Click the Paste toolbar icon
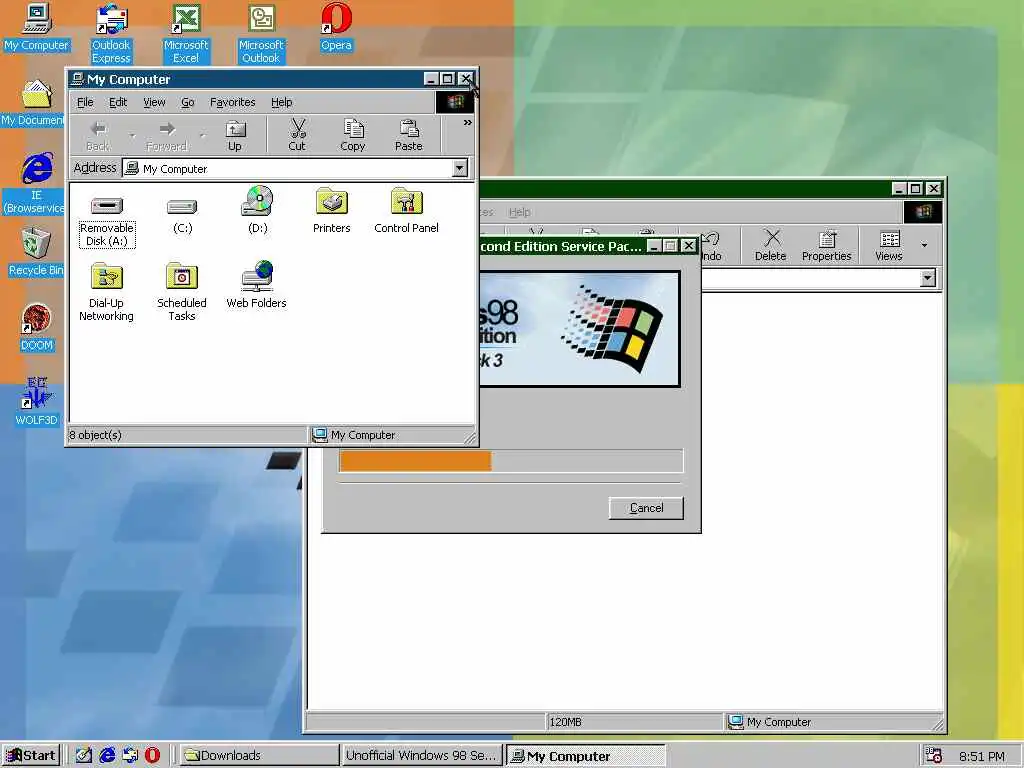 click(x=409, y=136)
